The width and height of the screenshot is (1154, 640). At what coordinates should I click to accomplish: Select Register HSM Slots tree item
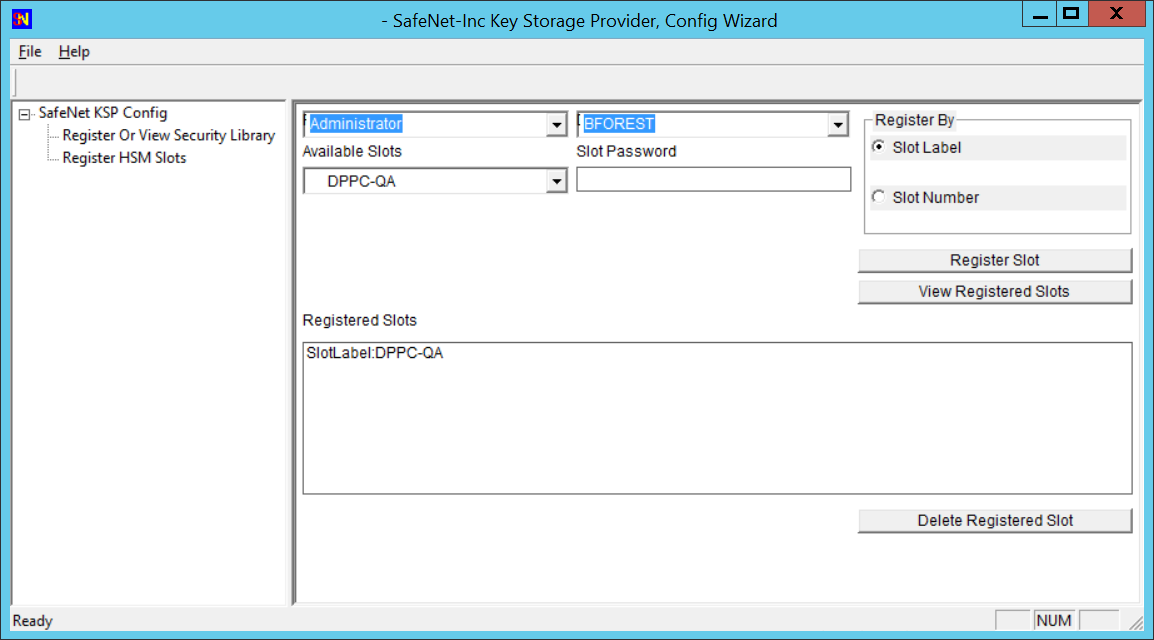[124, 158]
